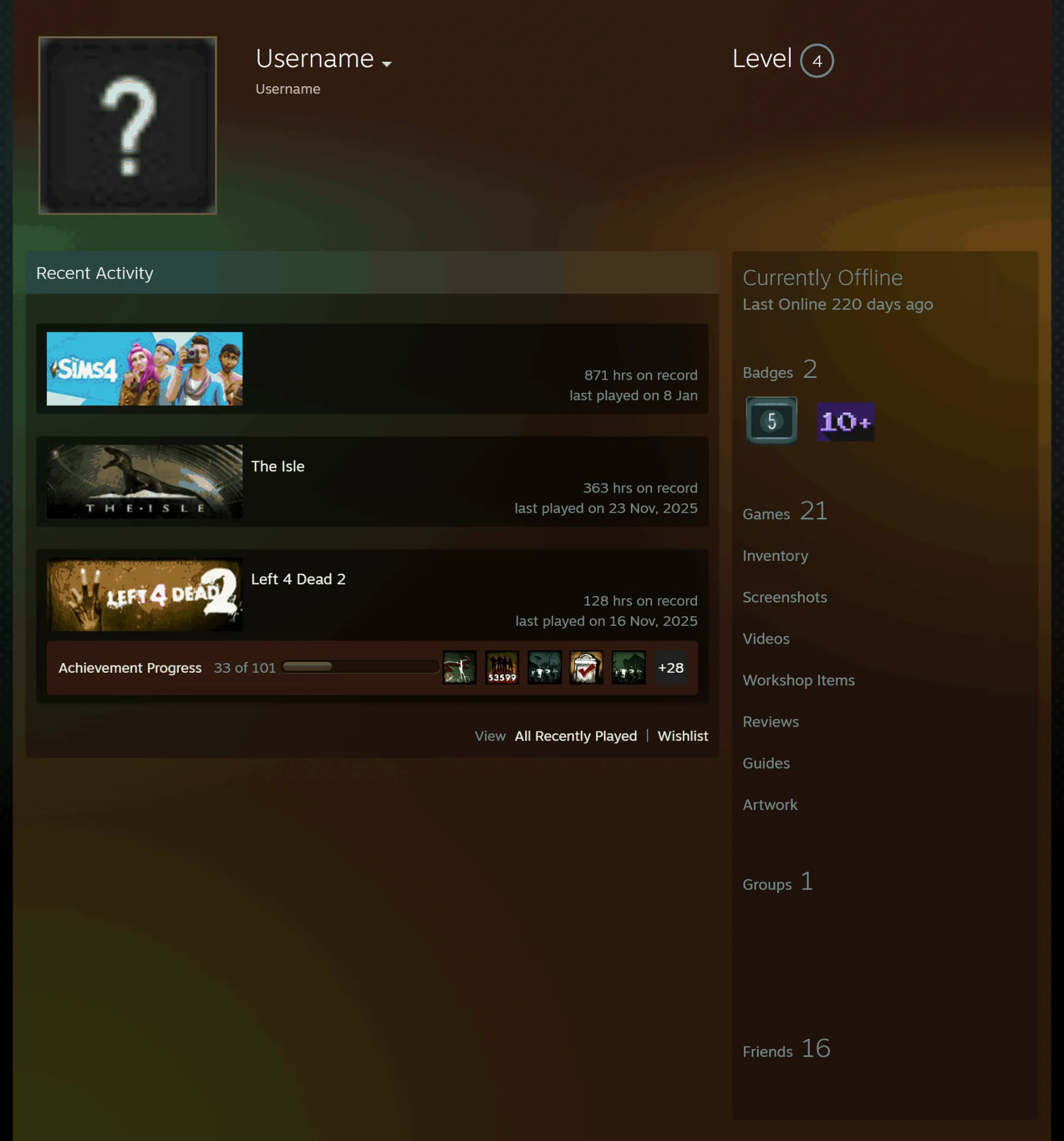Open the Friends list showing 16

click(787, 1049)
